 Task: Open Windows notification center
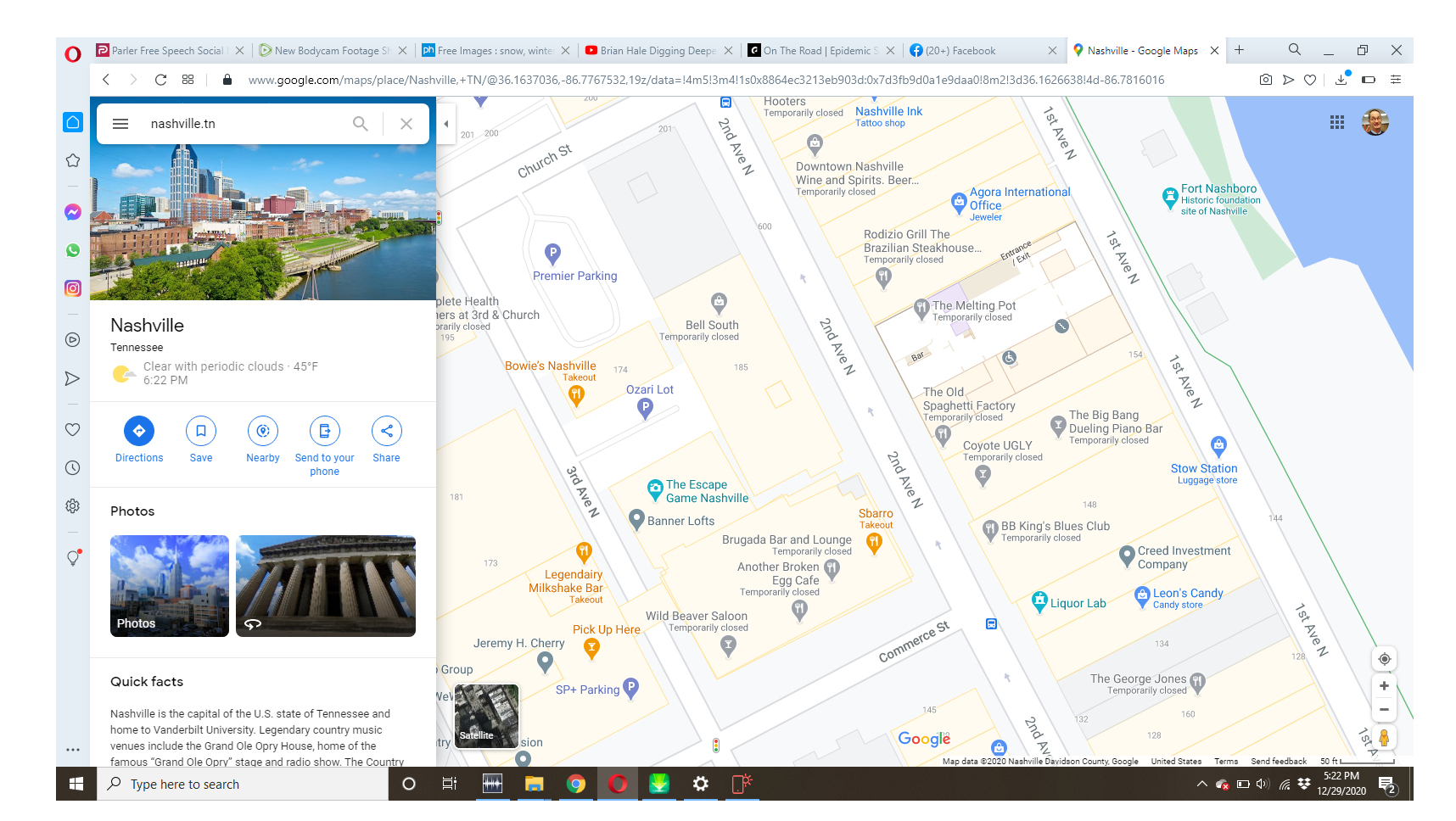tap(1387, 785)
